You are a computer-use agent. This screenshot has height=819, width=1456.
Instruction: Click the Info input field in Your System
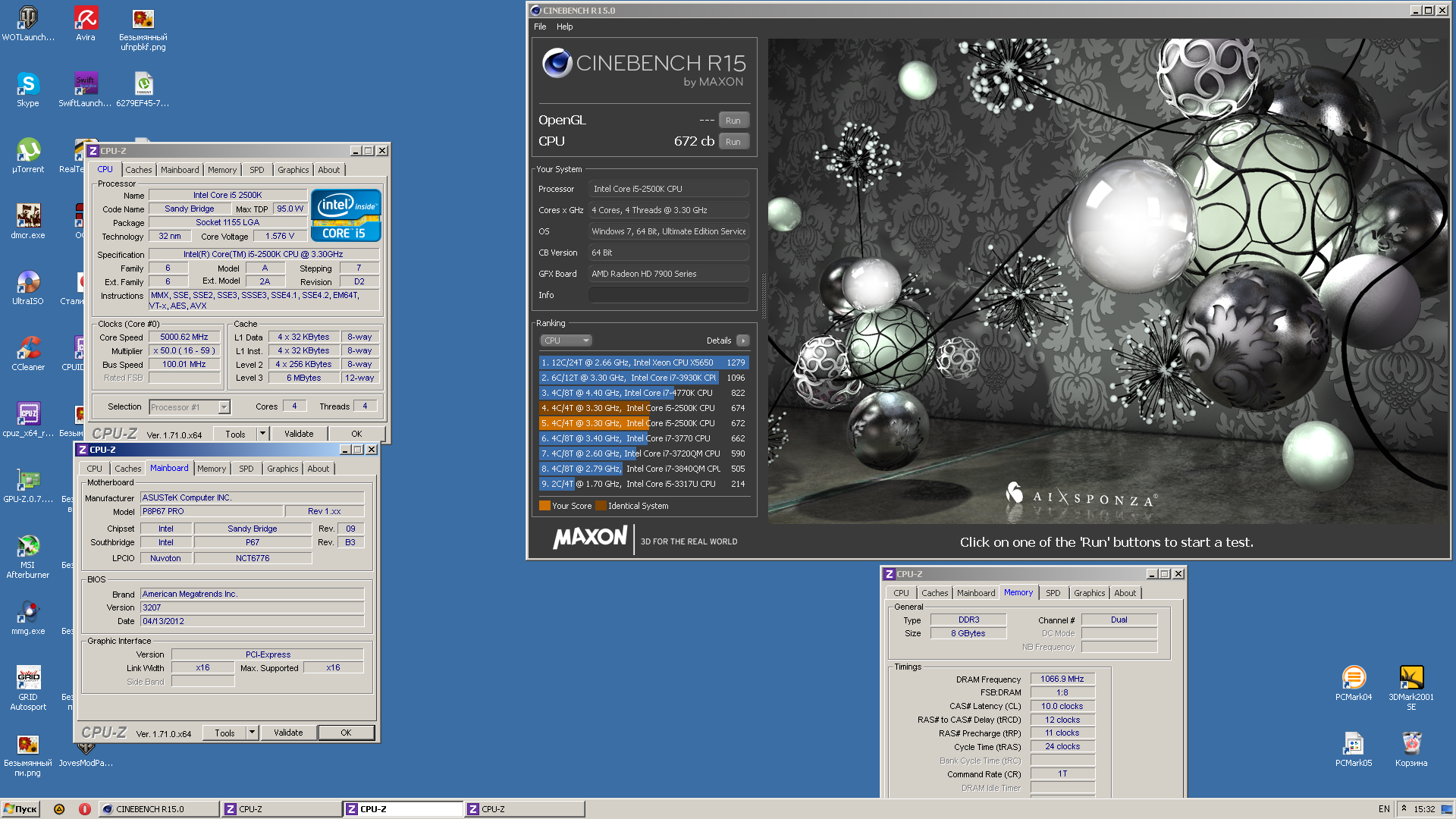[x=669, y=295]
